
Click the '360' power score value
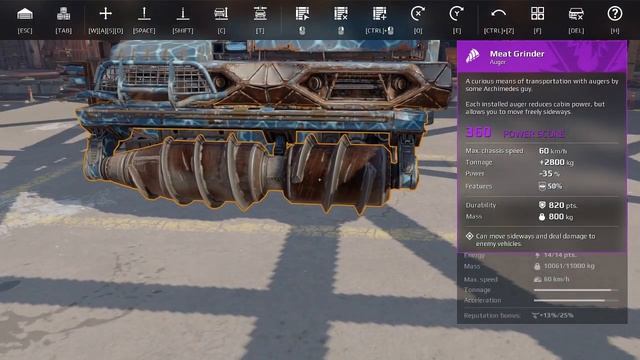(479, 132)
